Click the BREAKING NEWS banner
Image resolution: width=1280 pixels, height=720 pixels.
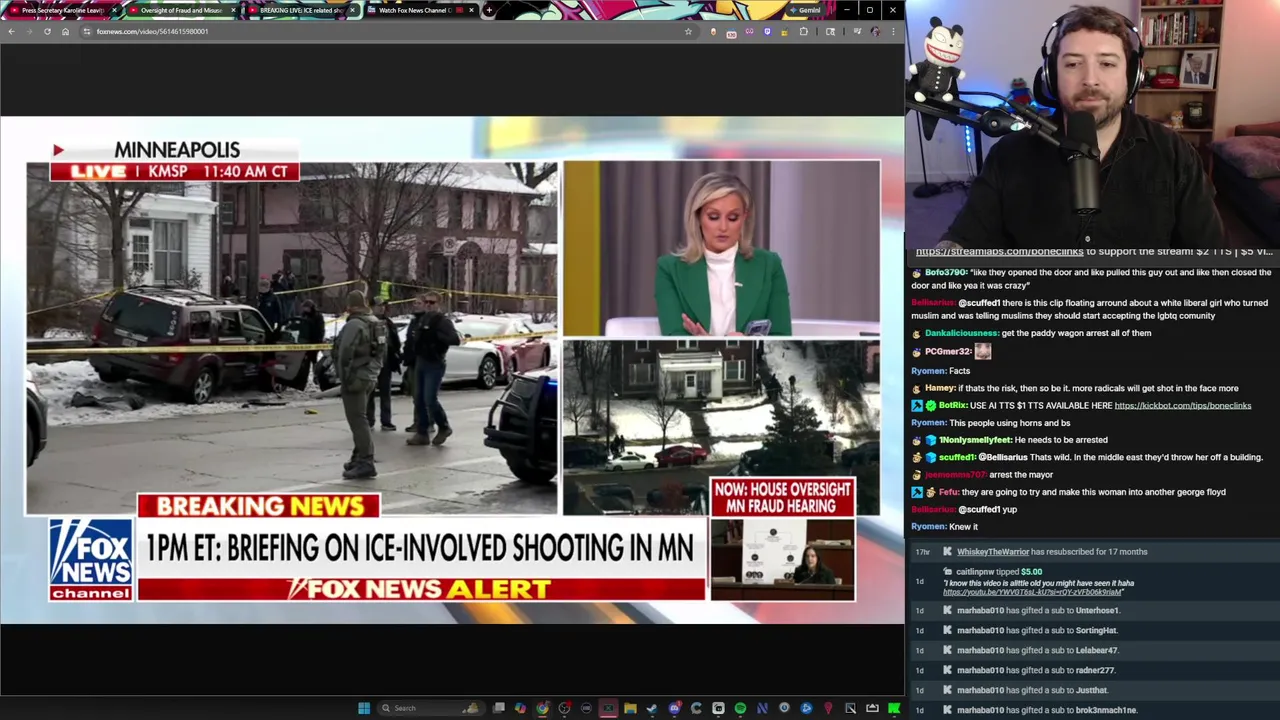click(x=259, y=506)
